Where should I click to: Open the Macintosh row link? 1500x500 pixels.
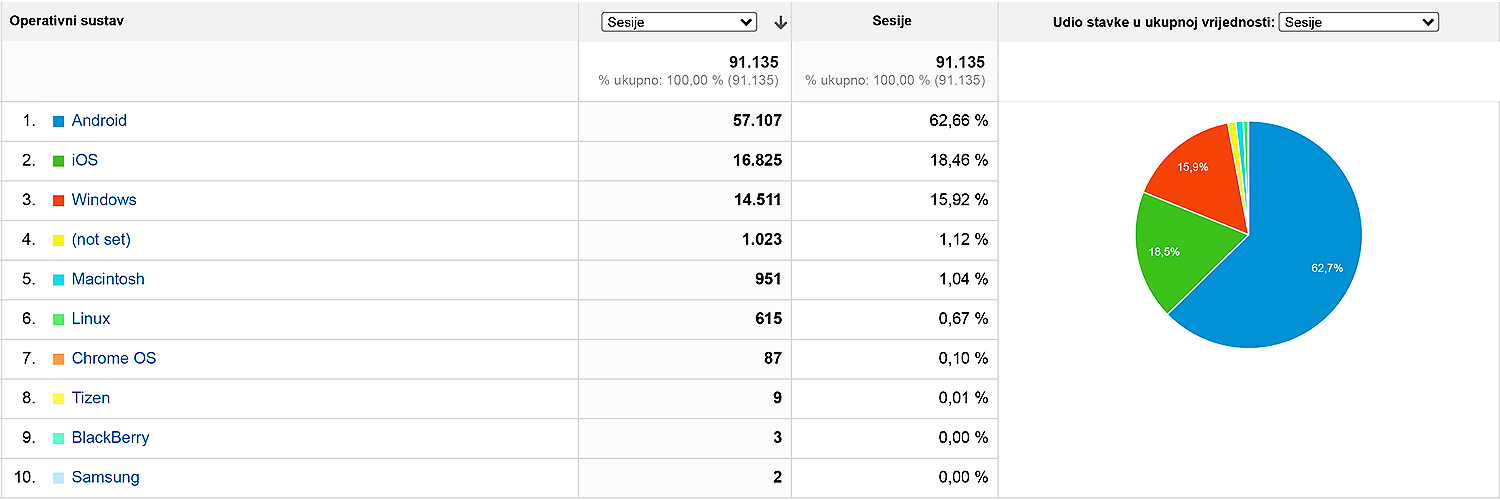[108, 279]
